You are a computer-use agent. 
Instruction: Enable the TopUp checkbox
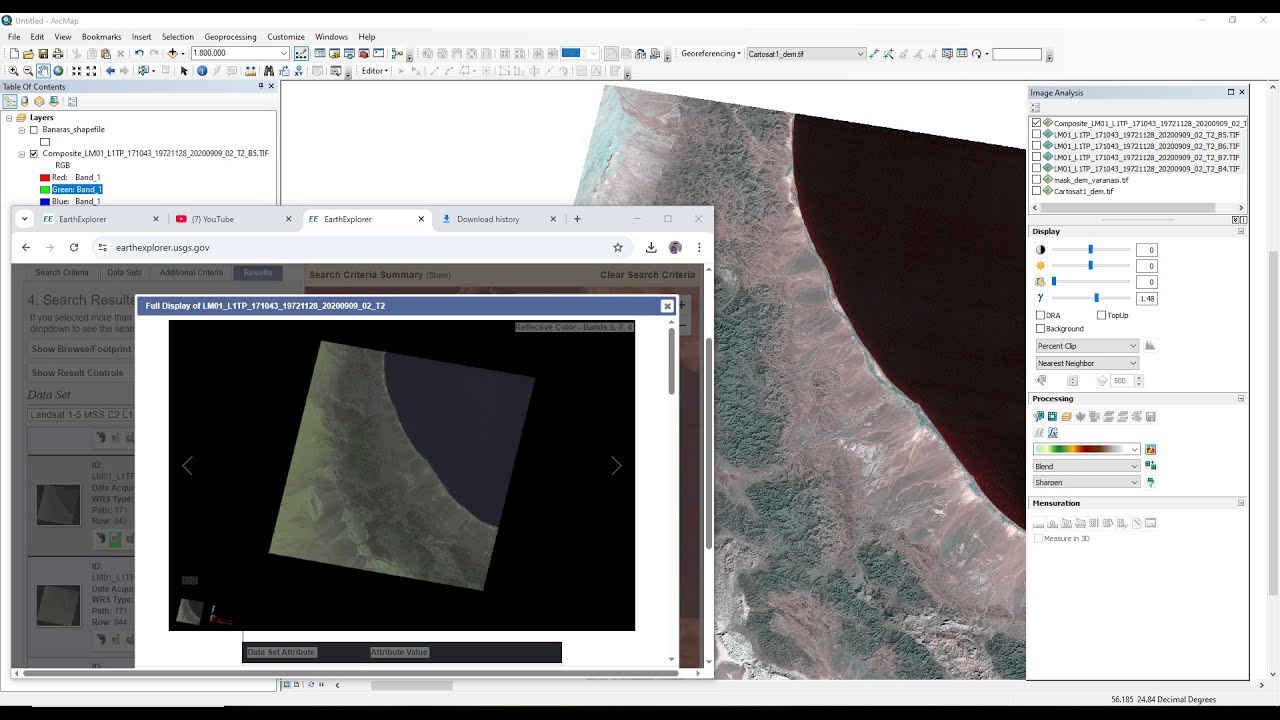[x=1101, y=315]
